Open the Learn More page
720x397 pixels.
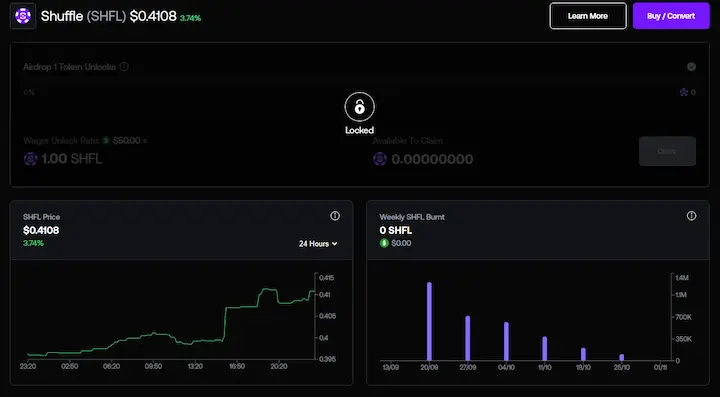coord(588,16)
